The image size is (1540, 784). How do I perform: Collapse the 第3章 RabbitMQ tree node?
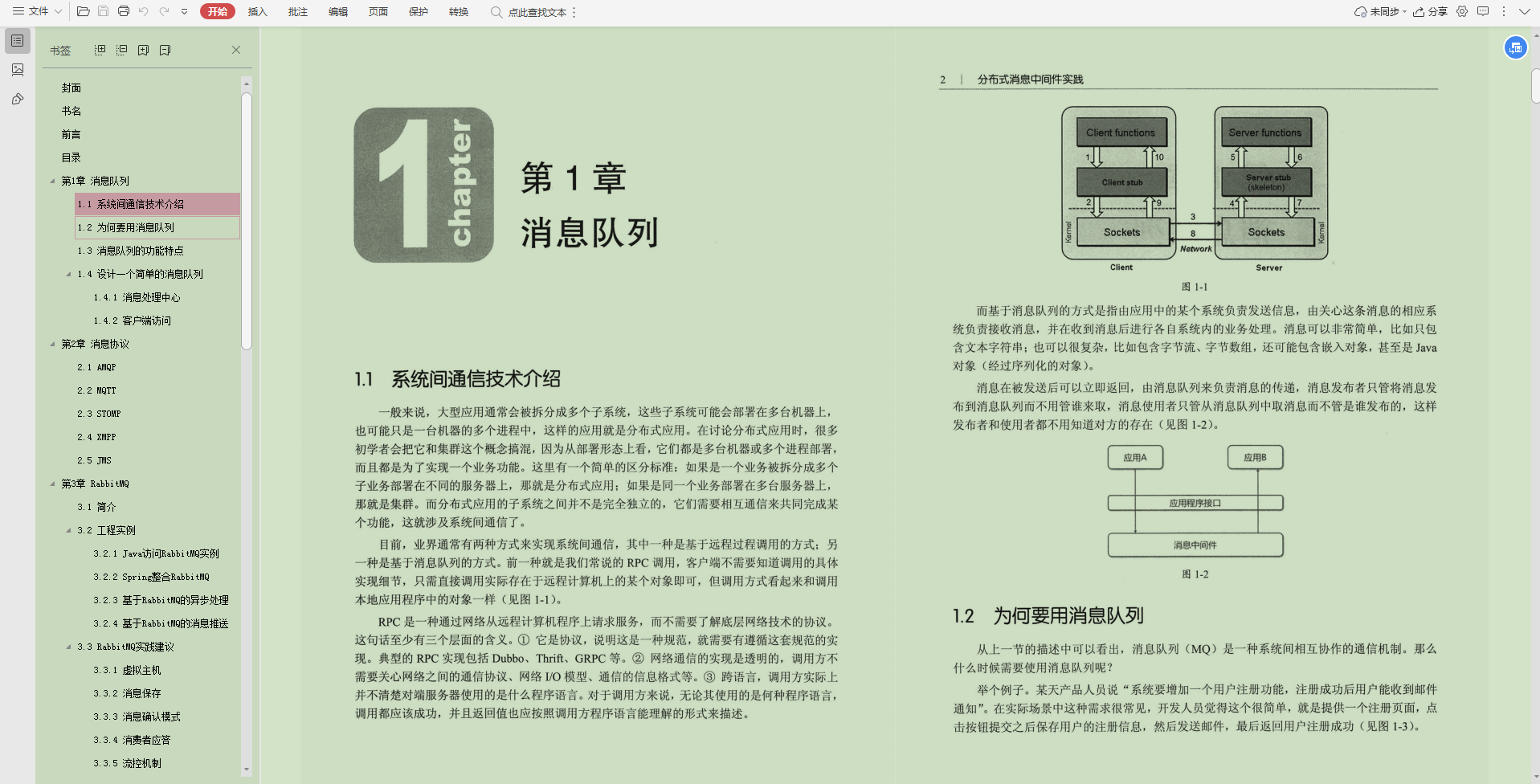53,484
